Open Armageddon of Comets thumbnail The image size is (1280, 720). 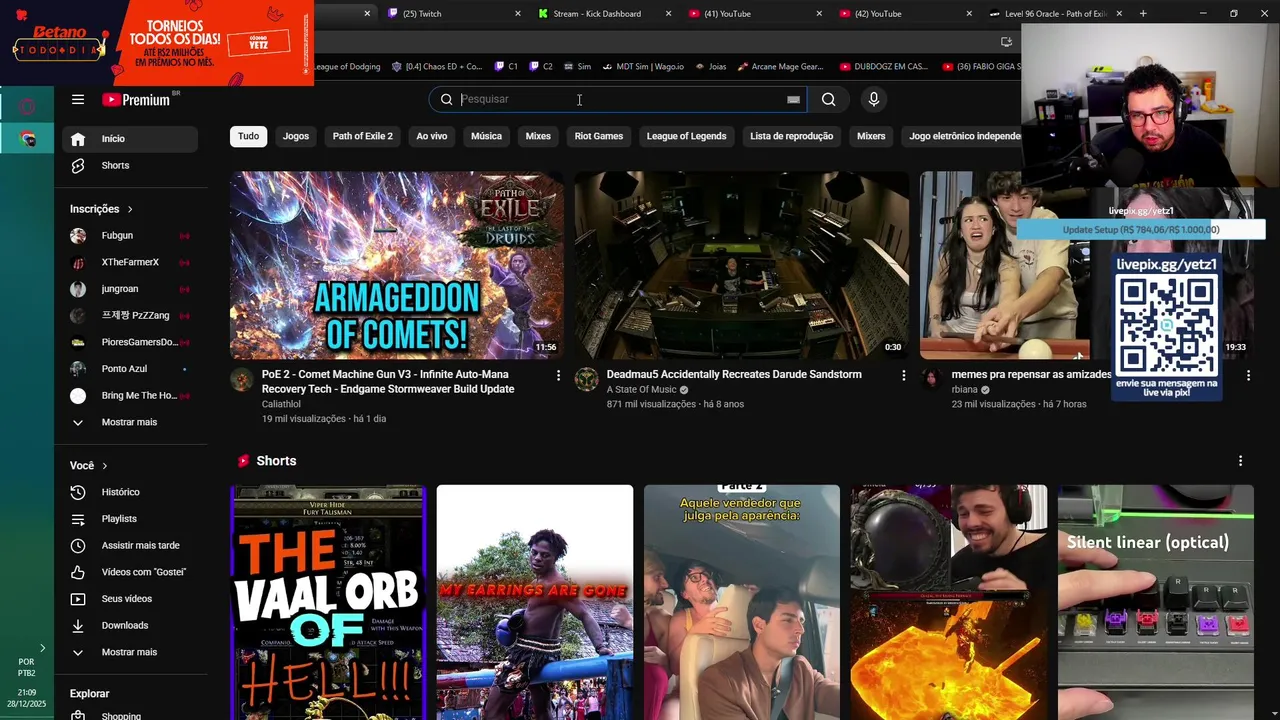pos(397,265)
